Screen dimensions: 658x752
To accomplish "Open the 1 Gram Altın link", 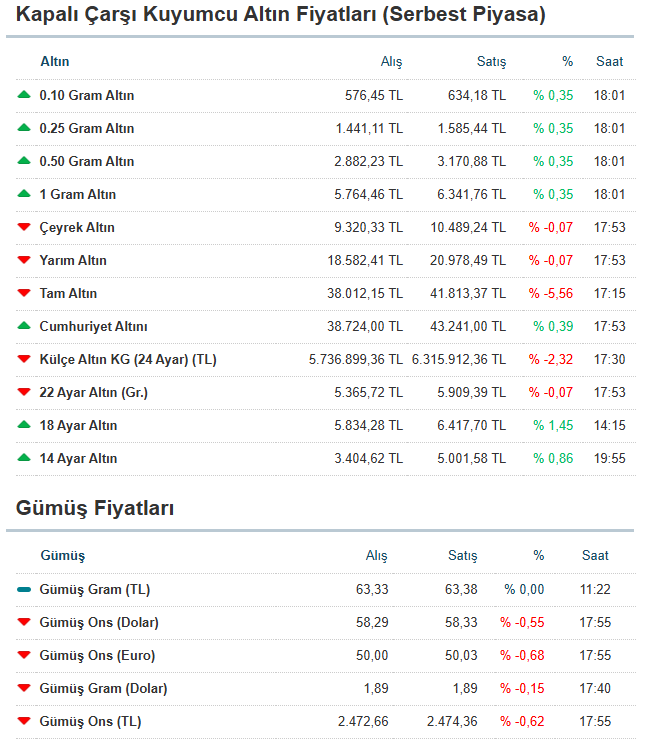I will [77, 194].
